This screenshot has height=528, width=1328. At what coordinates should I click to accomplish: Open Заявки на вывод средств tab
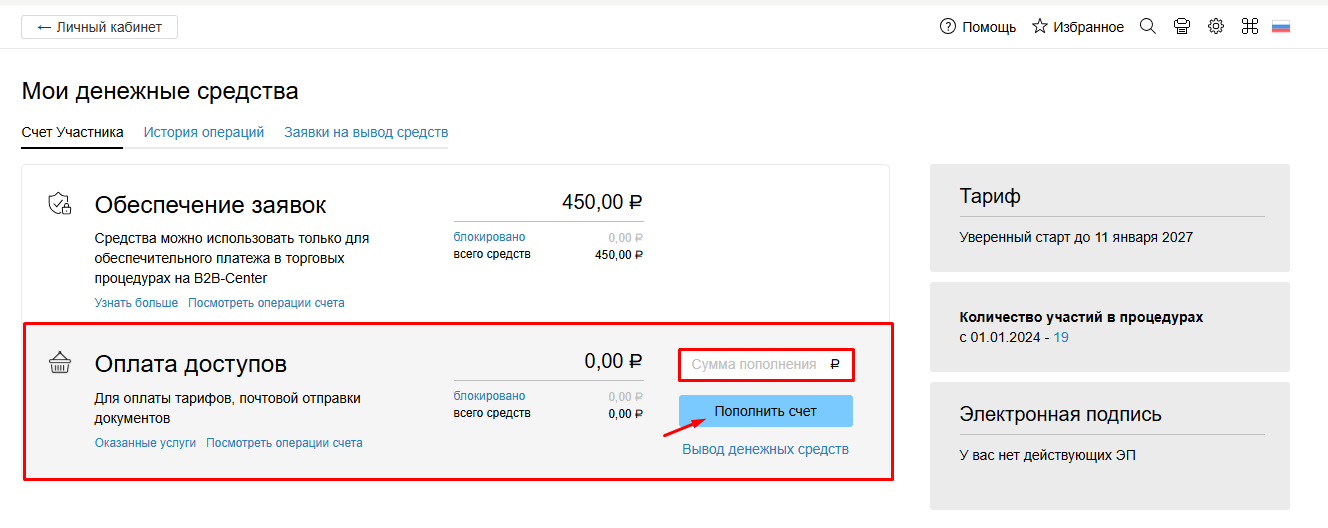366,132
